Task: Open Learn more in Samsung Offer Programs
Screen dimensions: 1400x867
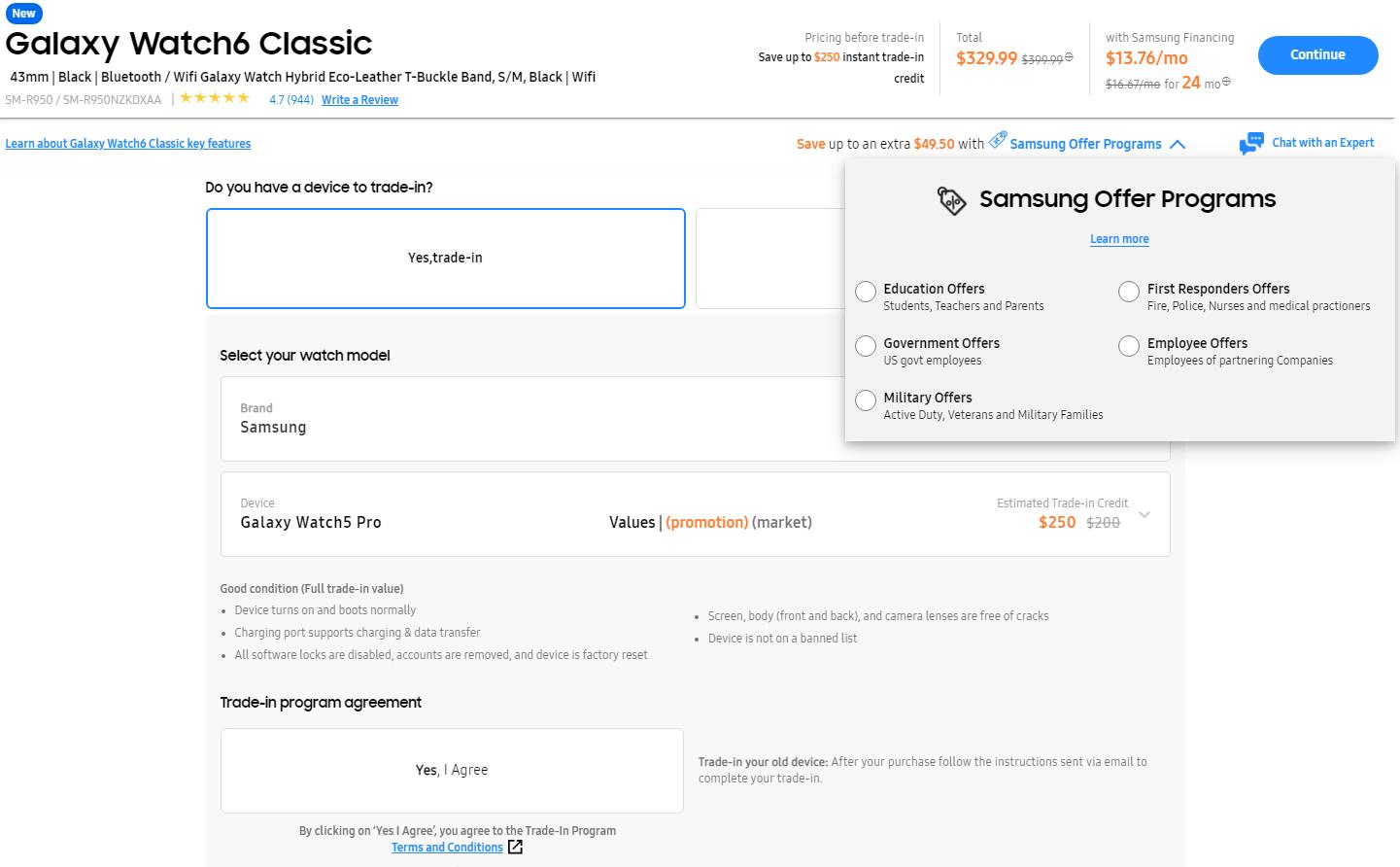Action: pos(1119,239)
